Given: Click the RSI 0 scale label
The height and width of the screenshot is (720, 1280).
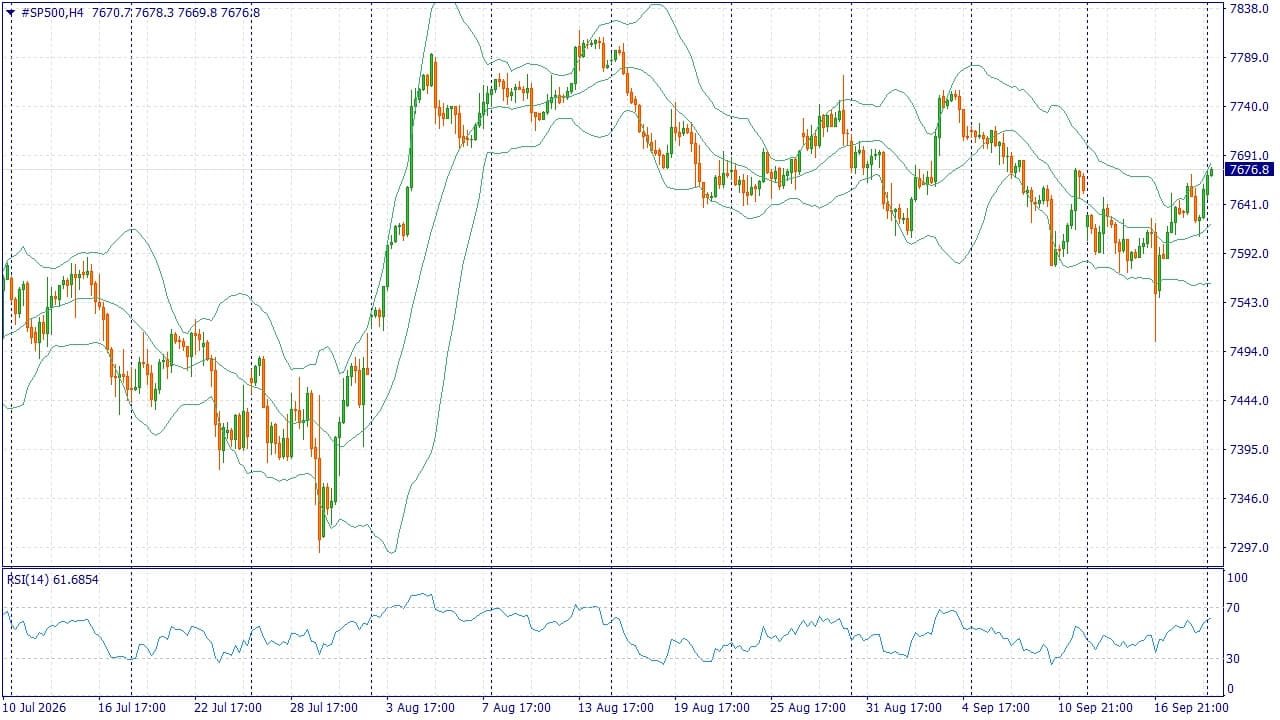Looking at the screenshot, I should coord(1233,689).
